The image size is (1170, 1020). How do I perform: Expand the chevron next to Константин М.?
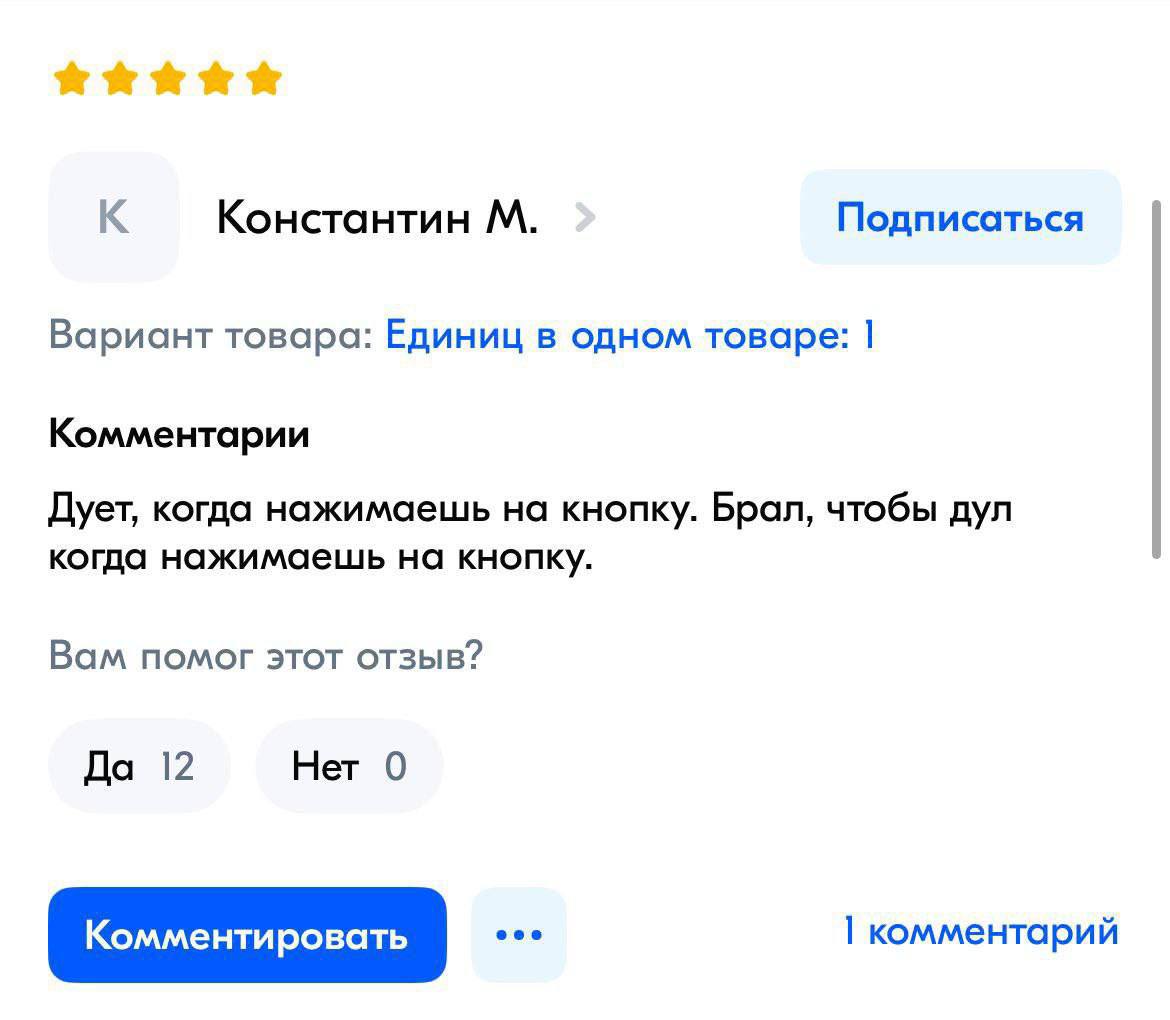click(x=585, y=216)
